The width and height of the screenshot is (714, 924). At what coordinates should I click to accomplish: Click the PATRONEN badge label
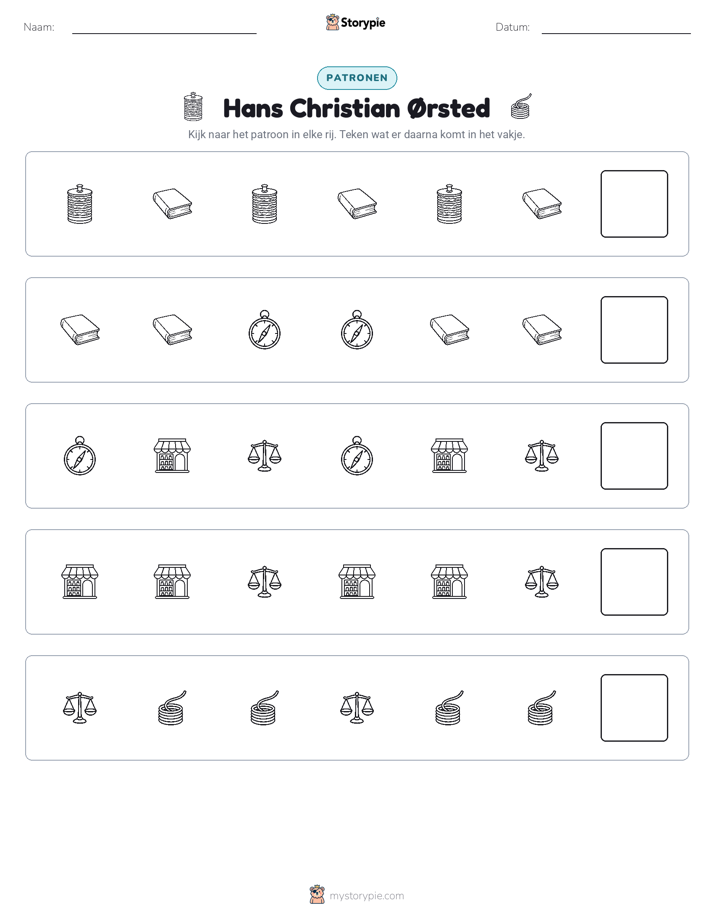357,78
